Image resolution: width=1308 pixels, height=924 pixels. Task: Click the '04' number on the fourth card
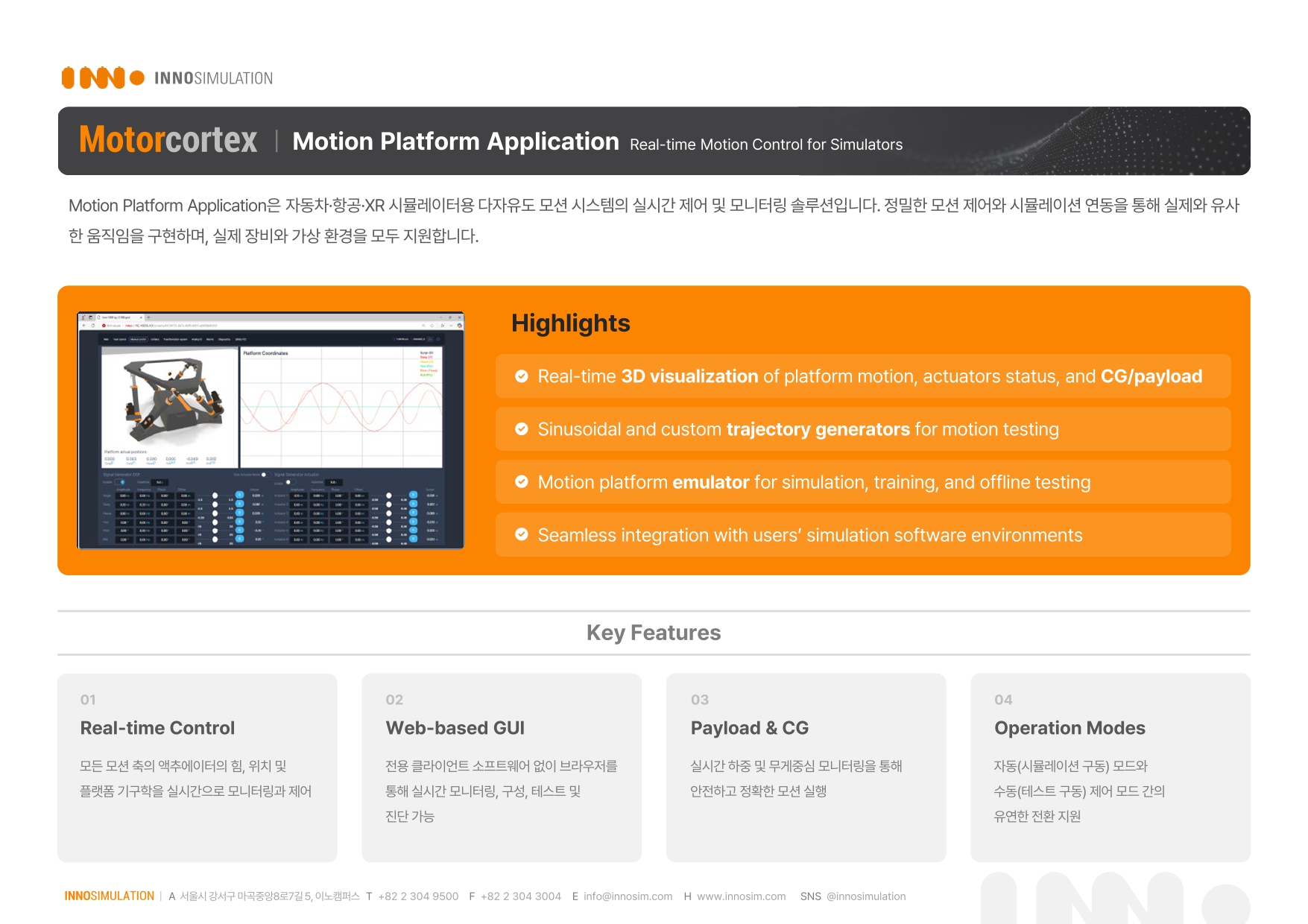pyautogui.click(x=1003, y=700)
